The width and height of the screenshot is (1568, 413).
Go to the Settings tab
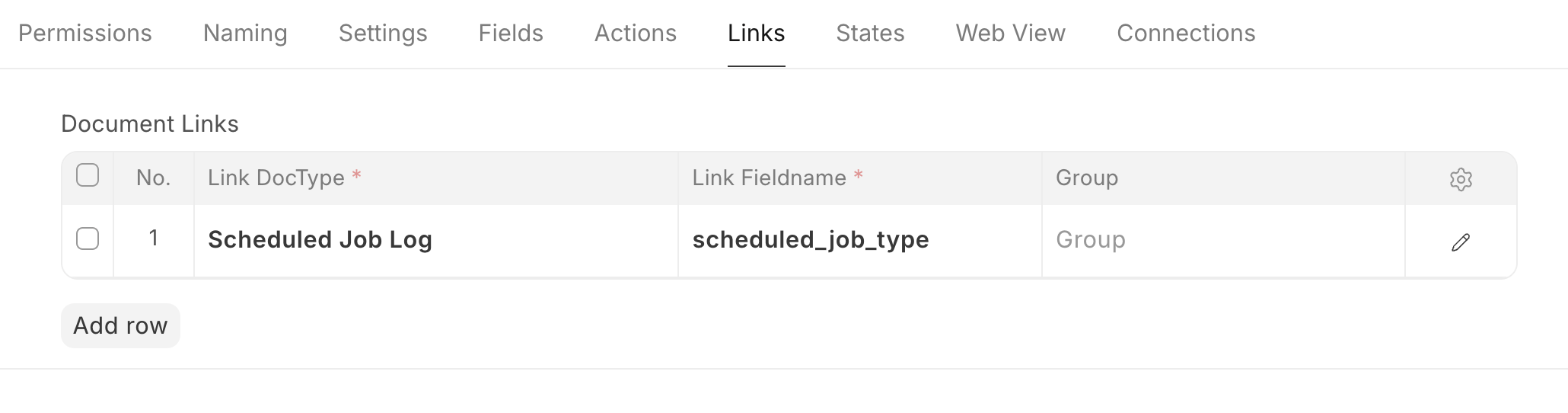click(383, 34)
